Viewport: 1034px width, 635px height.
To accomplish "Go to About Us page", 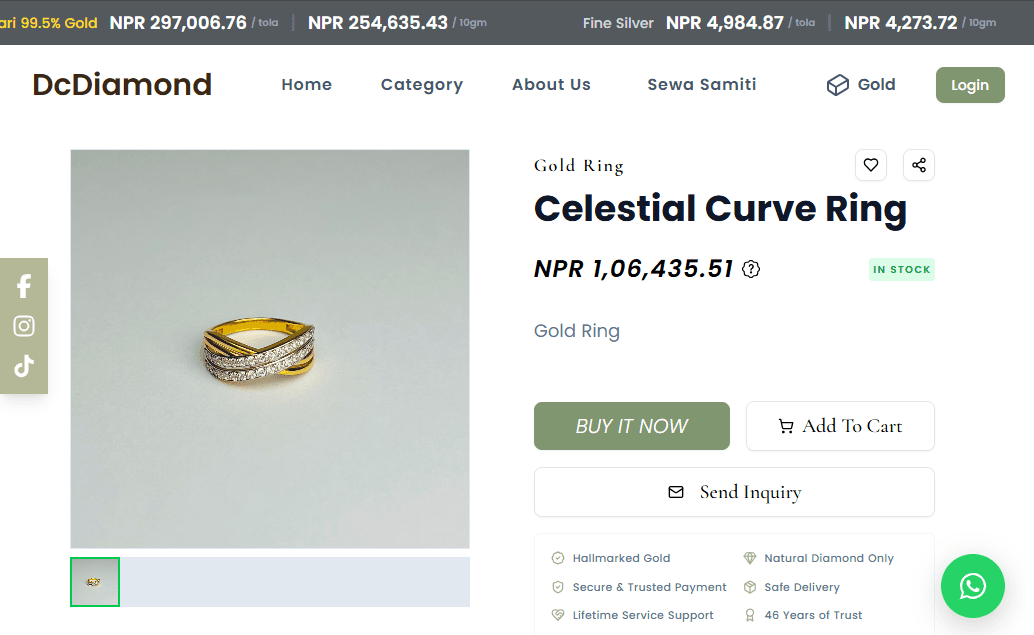I will pos(551,84).
